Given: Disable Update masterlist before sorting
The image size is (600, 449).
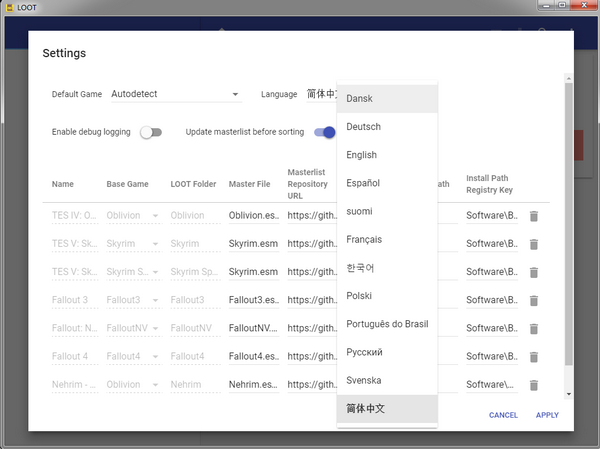Looking at the screenshot, I should pos(325,132).
